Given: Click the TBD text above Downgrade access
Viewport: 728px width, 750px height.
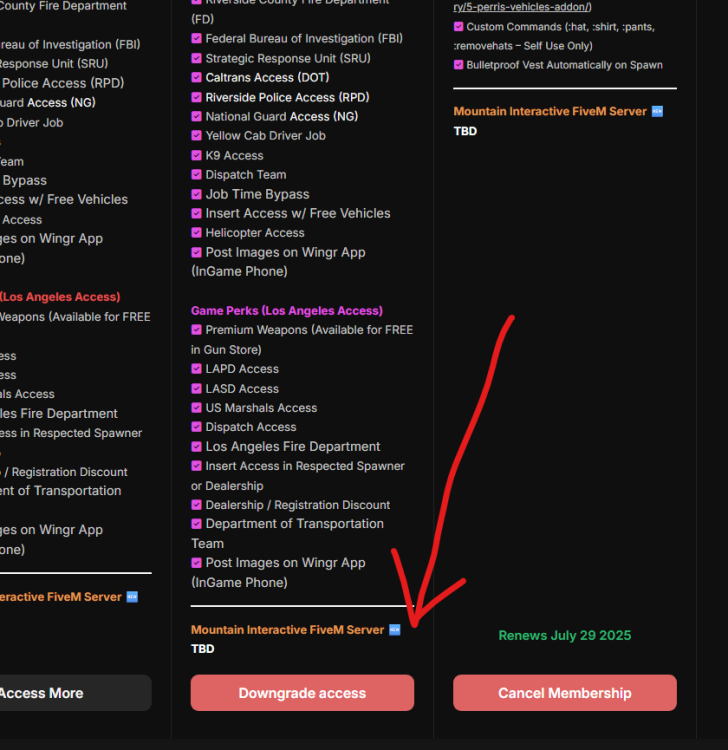Looking at the screenshot, I should pos(203,649).
